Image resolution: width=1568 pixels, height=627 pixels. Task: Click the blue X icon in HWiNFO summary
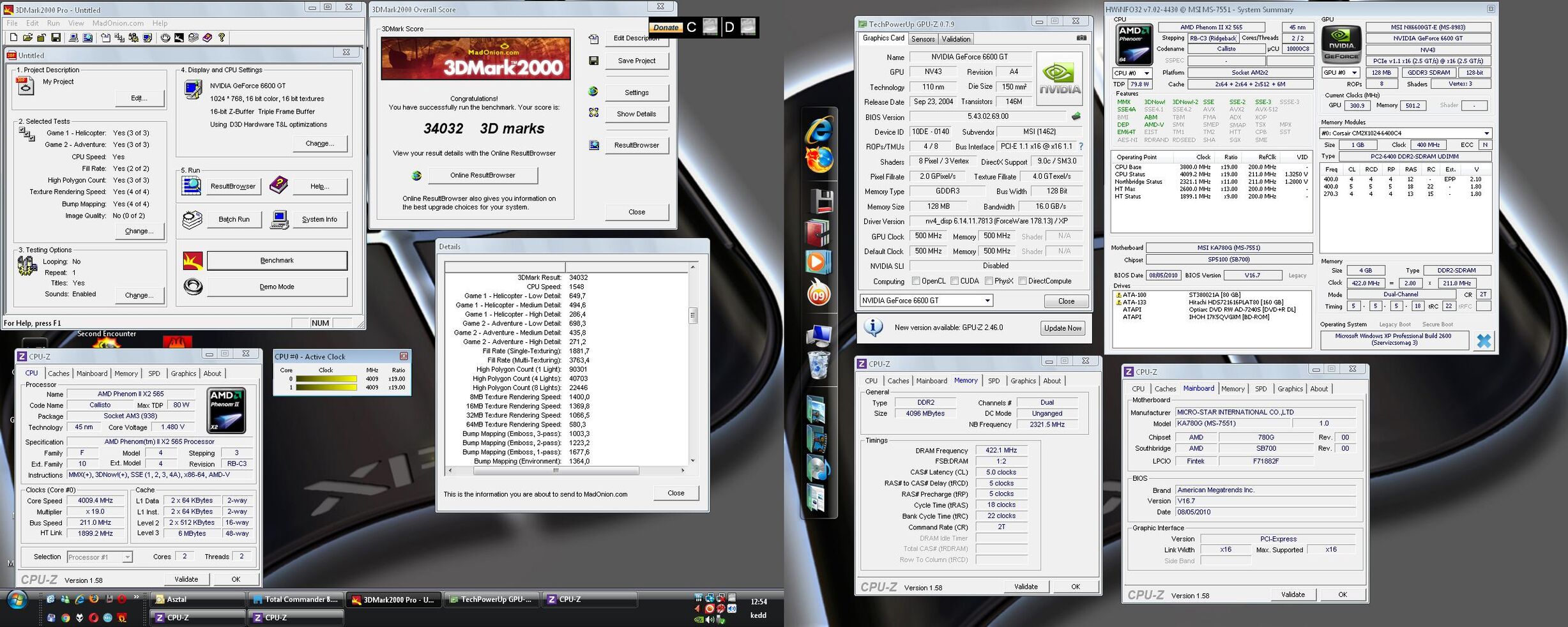coord(1484,341)
